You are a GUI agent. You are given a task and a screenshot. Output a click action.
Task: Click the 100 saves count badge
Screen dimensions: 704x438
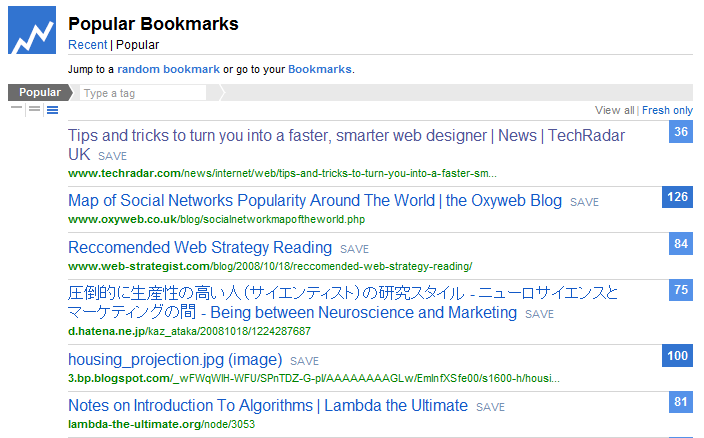[x=678, y=356]
